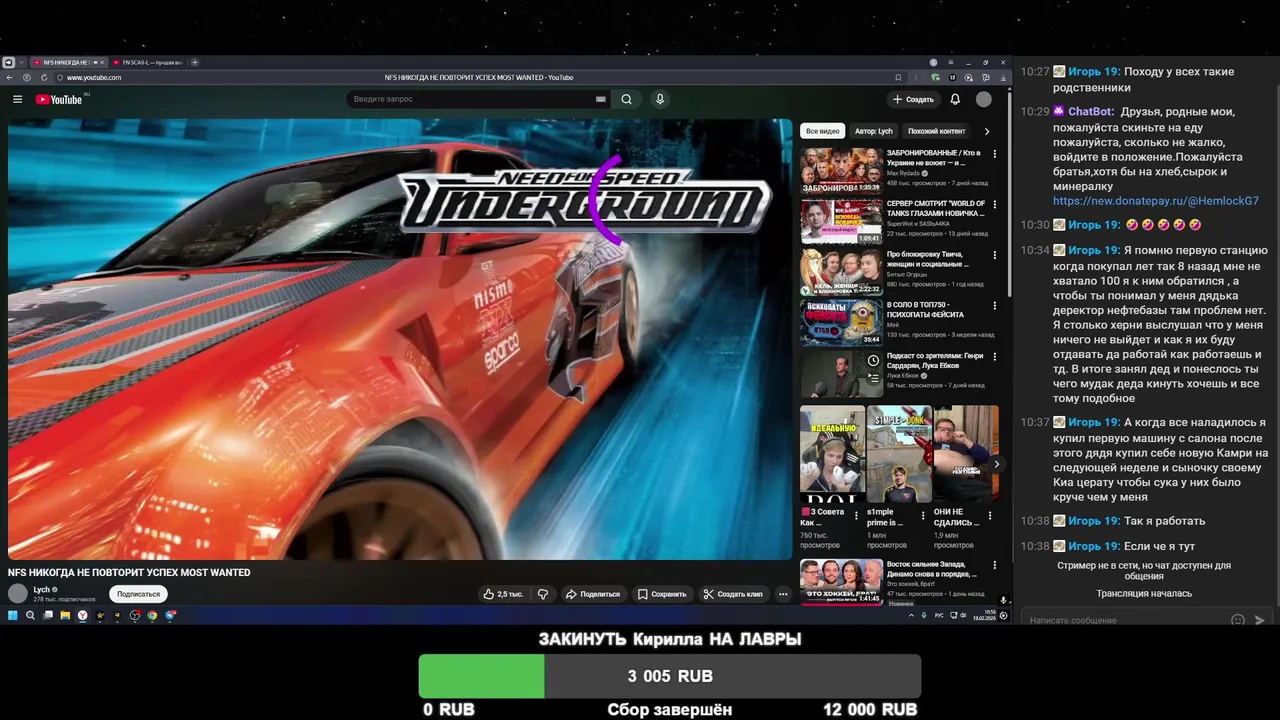
Task: Click the Создать create button
Action: click(913, 99)
